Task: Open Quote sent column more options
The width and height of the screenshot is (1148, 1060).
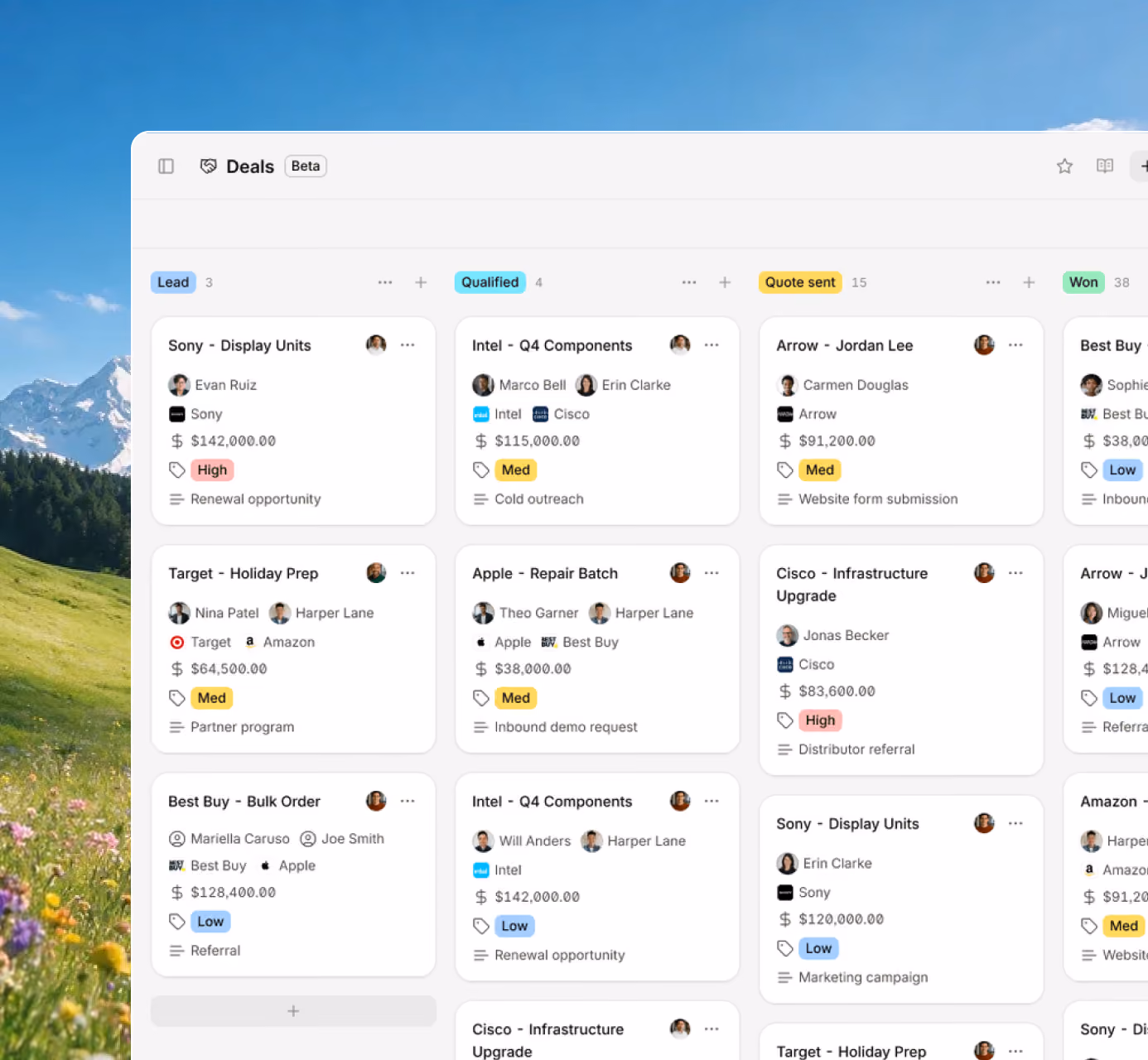Action: tap(993, 282)
